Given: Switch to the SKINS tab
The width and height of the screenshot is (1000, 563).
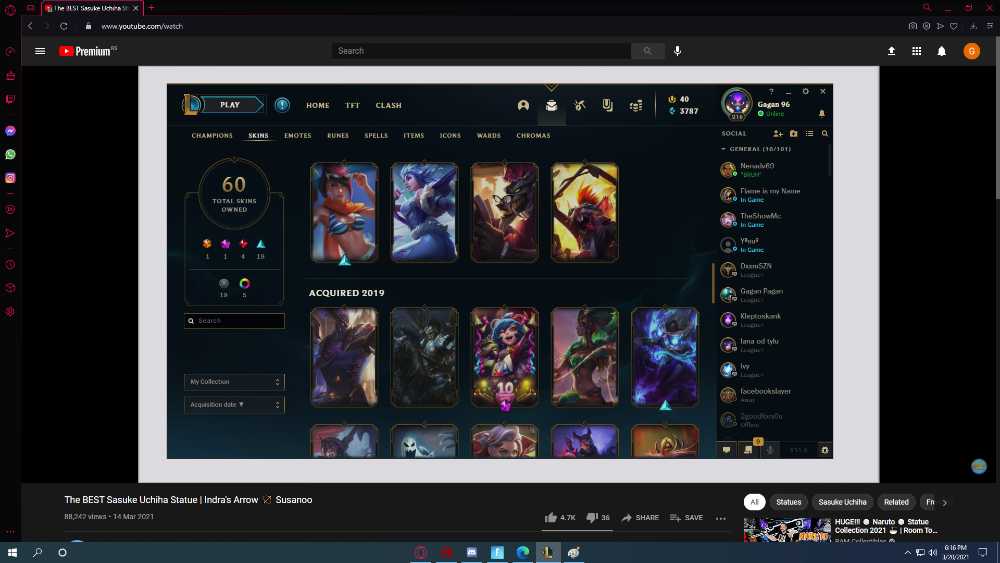Looking at the screenshot, I should 258,135.
